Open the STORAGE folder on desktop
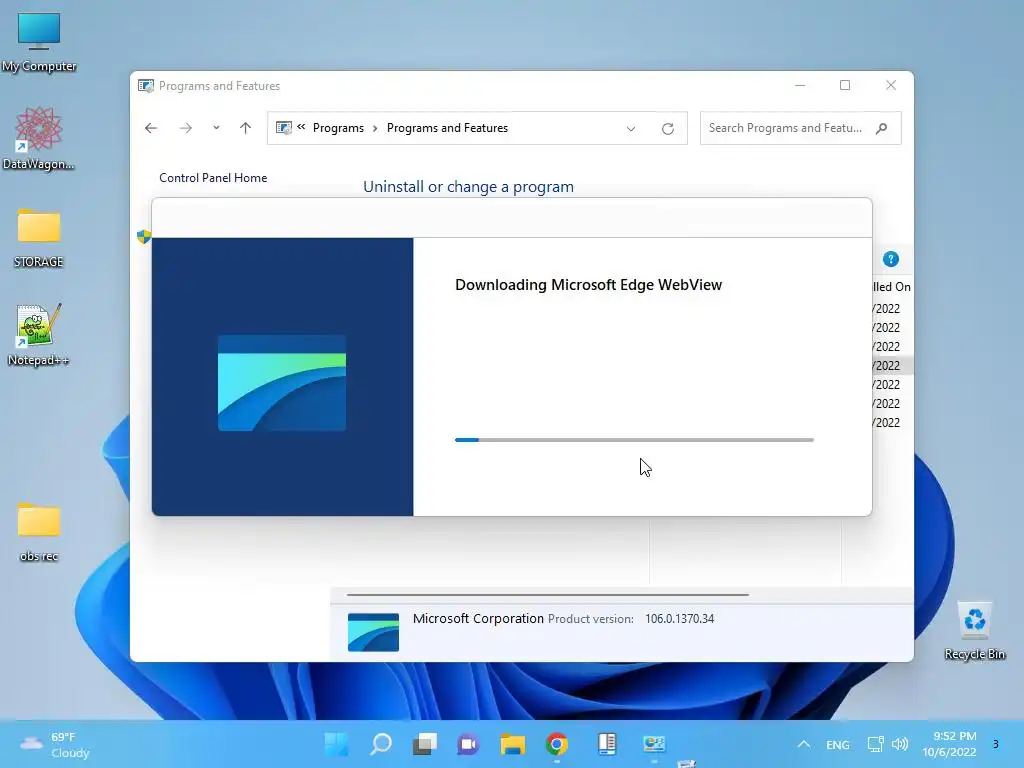Viewport: 1024px width, 768px height. point(39,238)
